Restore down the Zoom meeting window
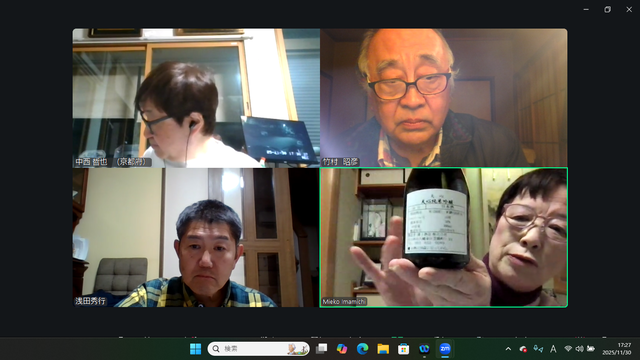640x360 pixels. coord(607,9)
